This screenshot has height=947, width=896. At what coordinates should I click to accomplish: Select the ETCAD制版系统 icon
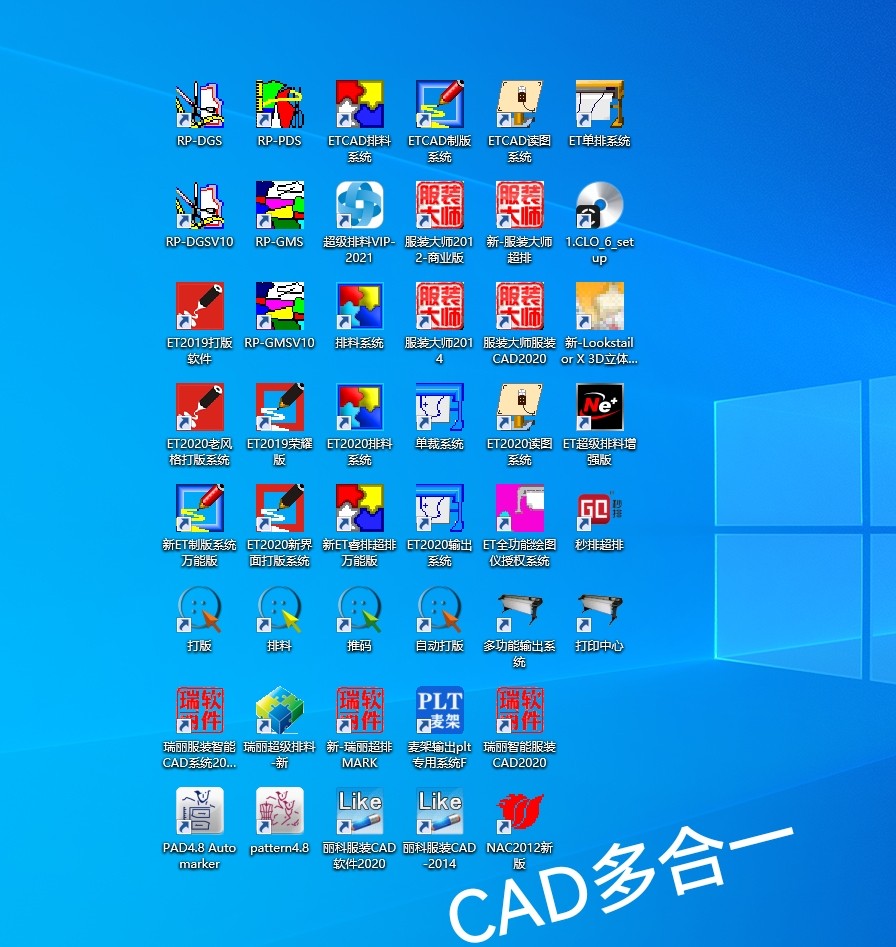440,104
